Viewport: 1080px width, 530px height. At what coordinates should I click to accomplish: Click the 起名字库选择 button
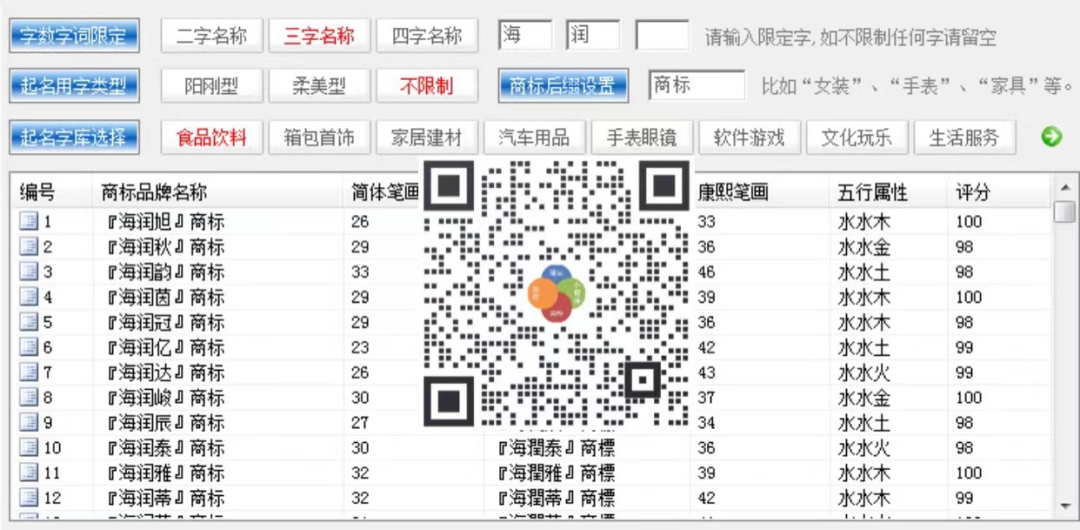[x=74, y=137]
